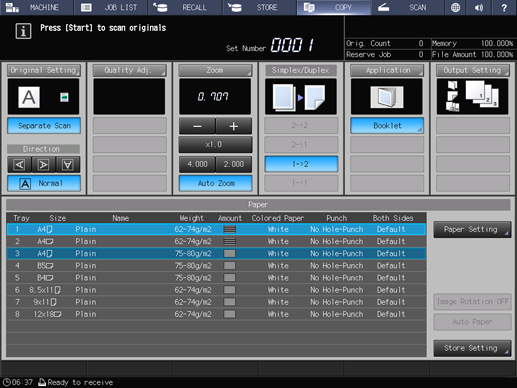Expand the Original Setting menu
The height and width of the screenshot is (388, 517).
[44, 70]
